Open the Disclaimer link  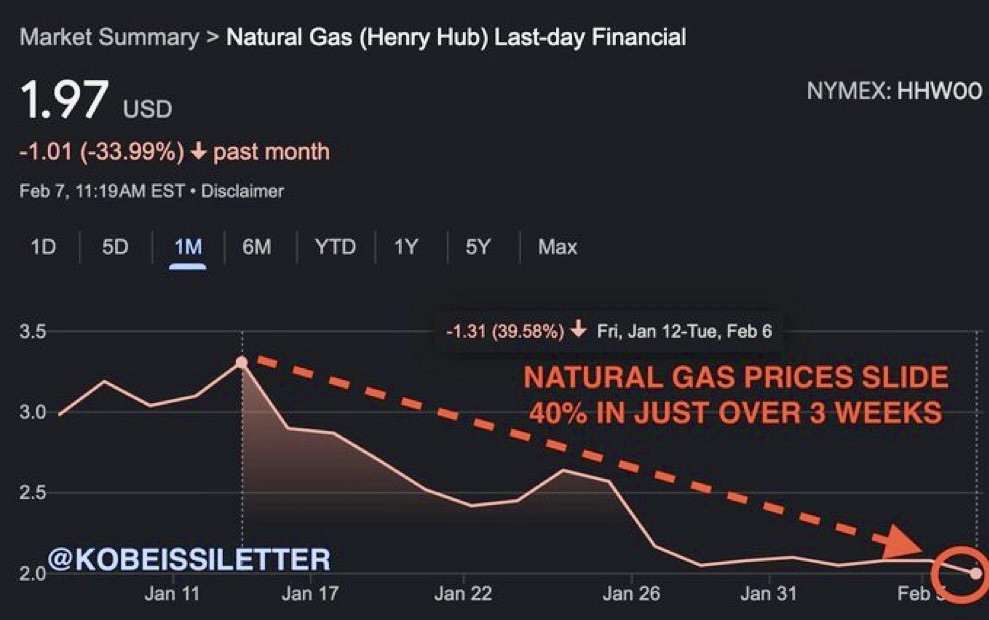coord(243,191)
